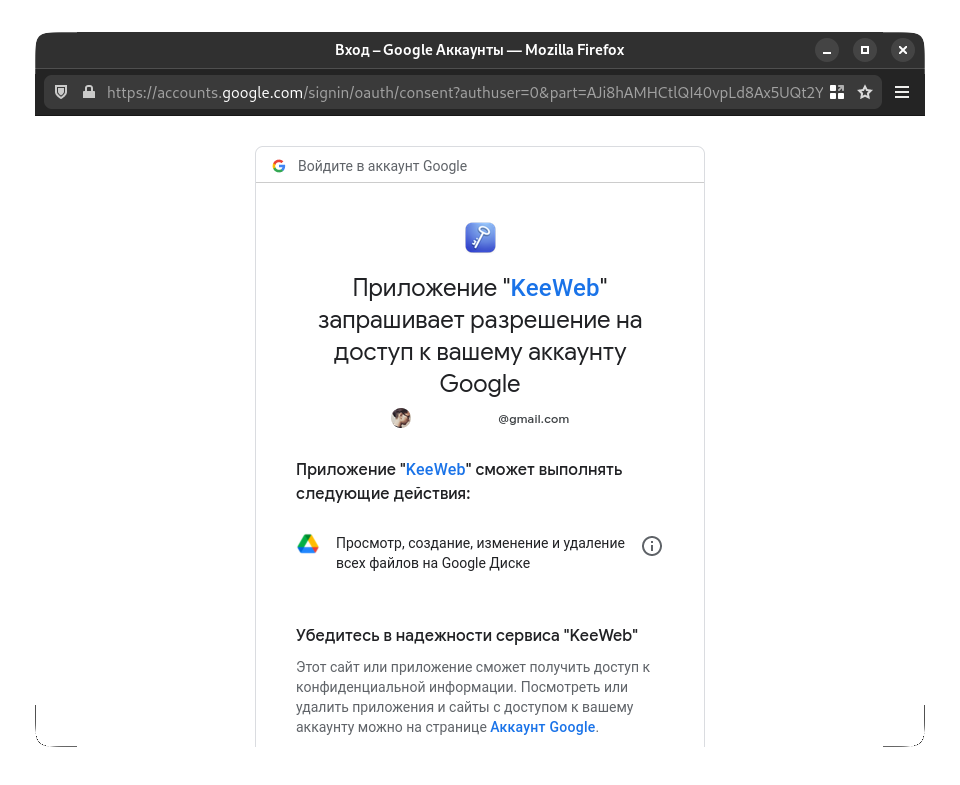This screenshot has height=785, width=960.
Task: Click the tracking protection shield icon
Action: [61, 92]
